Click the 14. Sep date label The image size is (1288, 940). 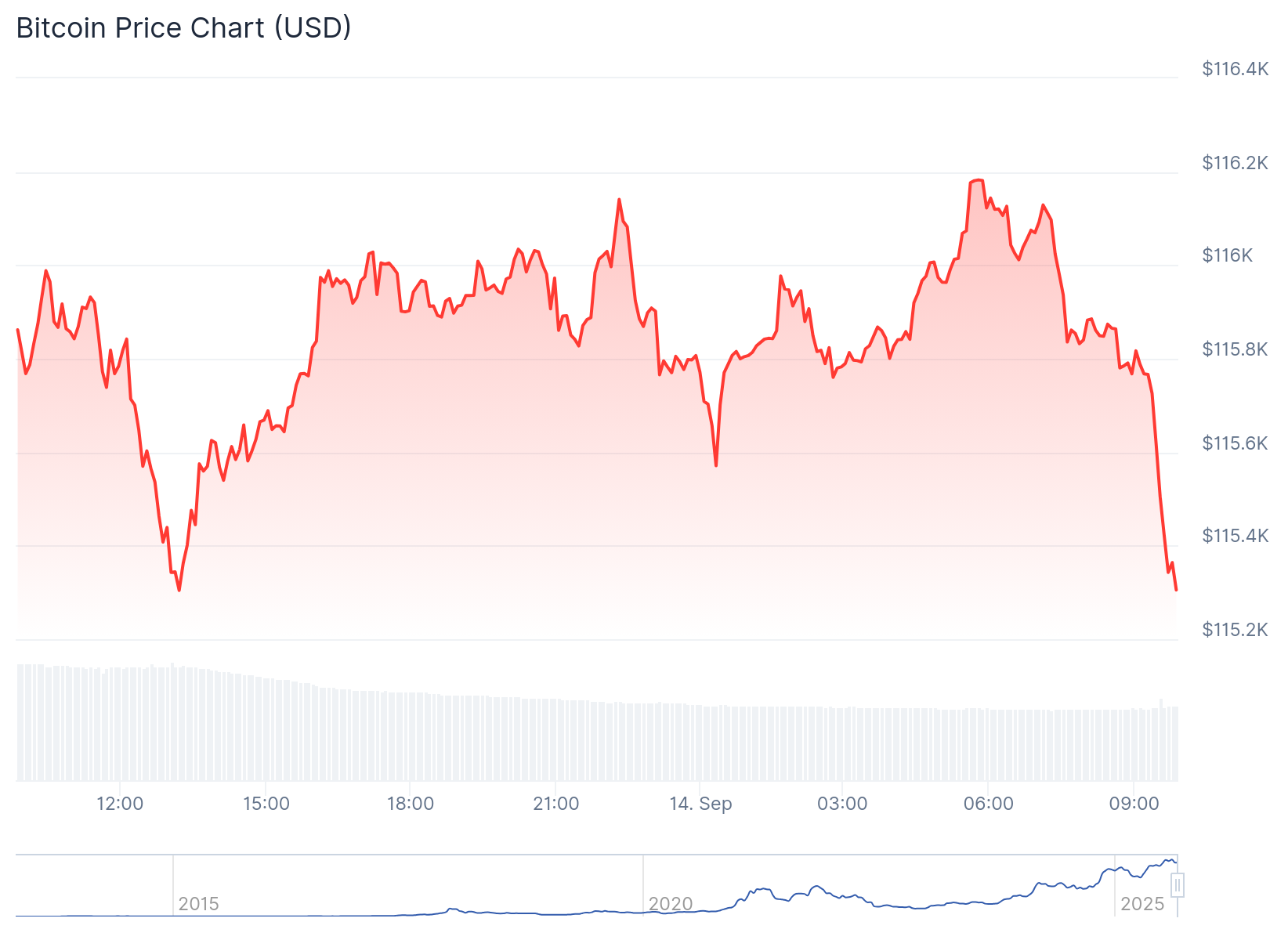(x=700, y=804)
